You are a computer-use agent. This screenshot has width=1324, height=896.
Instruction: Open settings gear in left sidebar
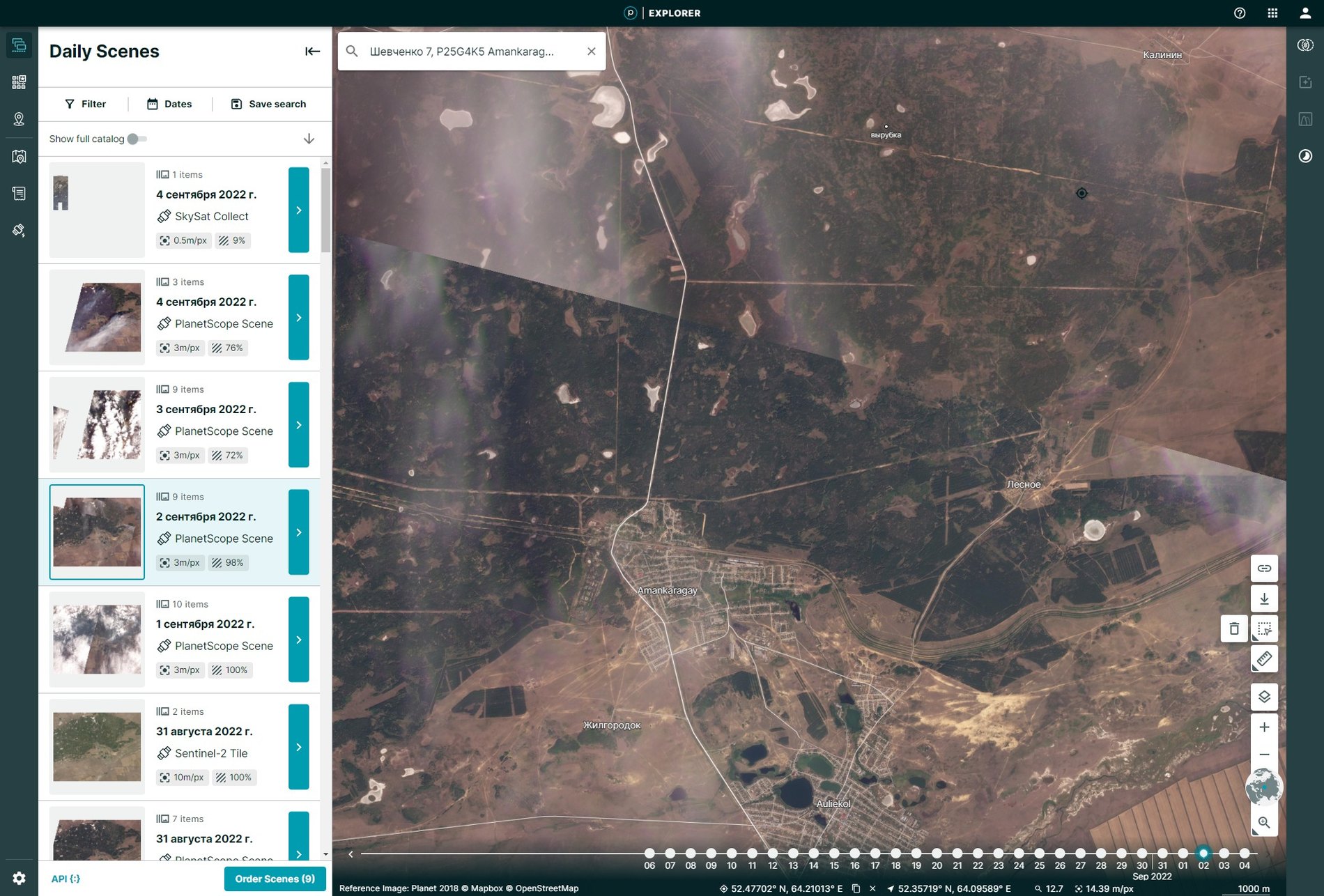point(19,878)
